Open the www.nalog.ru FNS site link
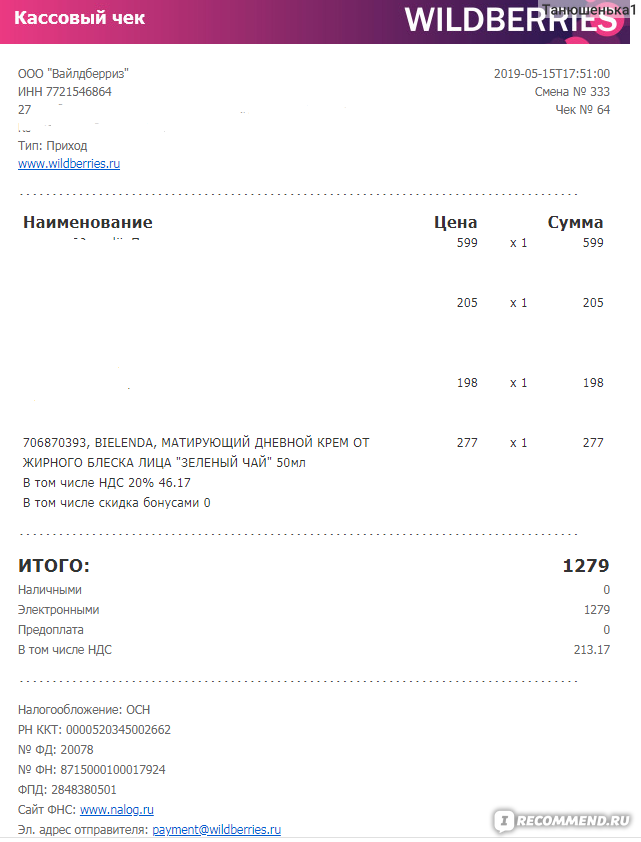 (116, 809)
